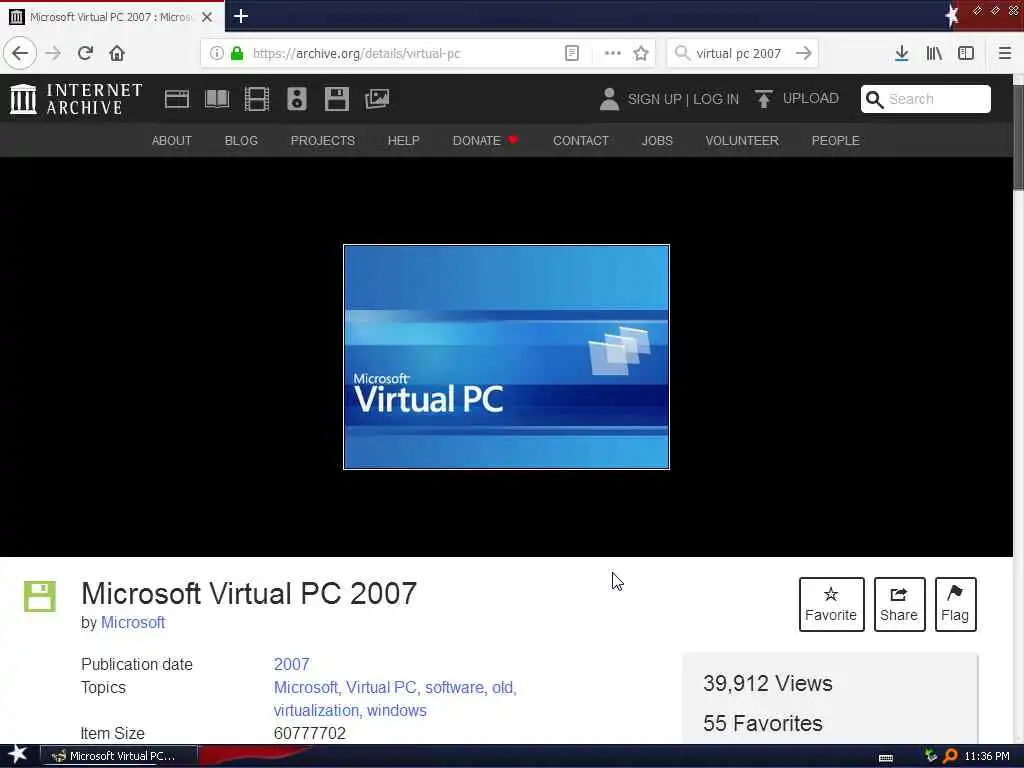Open page actions three-dot menu
This screenshot has height=768, width=1024.
[613, 53]
